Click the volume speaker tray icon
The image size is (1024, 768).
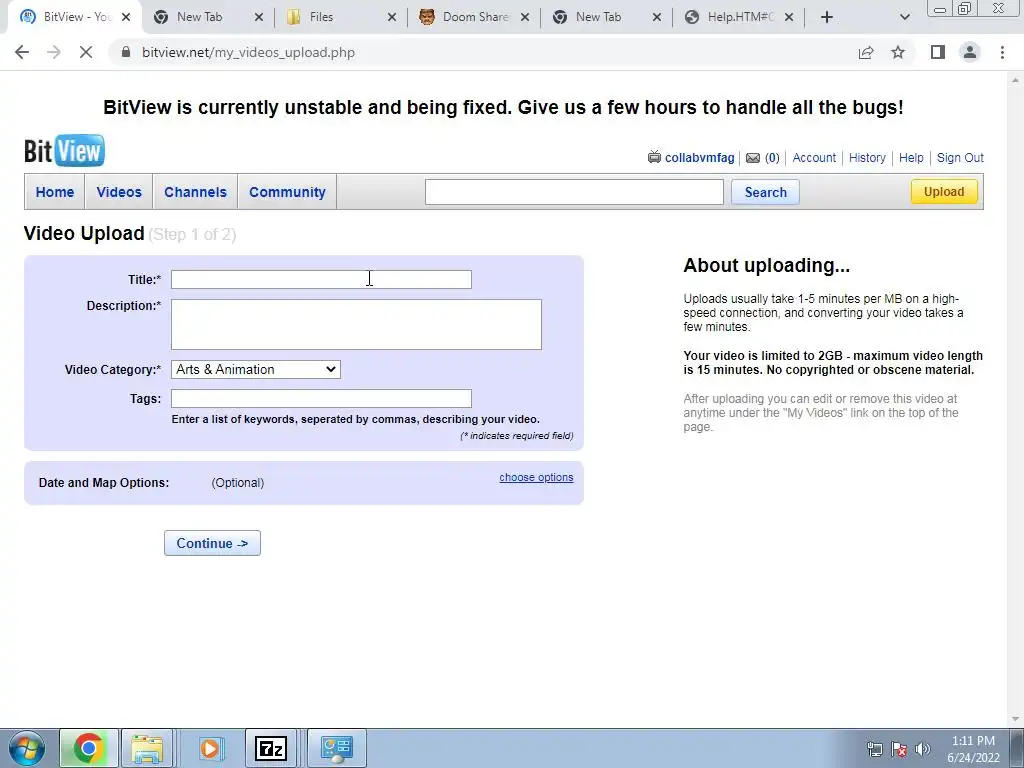[922, 749]
